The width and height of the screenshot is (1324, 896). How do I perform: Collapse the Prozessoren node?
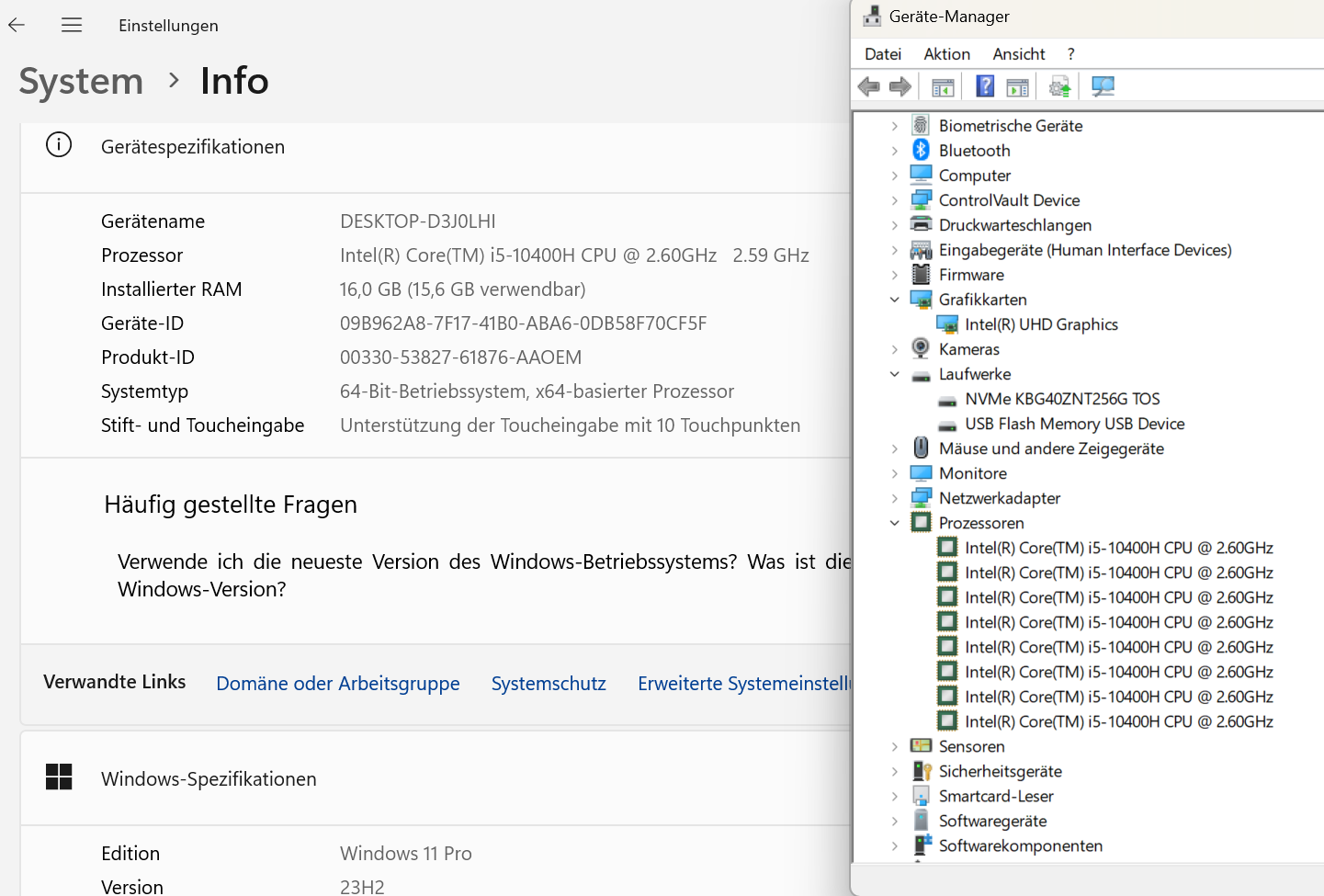click(x=895, y=523)
